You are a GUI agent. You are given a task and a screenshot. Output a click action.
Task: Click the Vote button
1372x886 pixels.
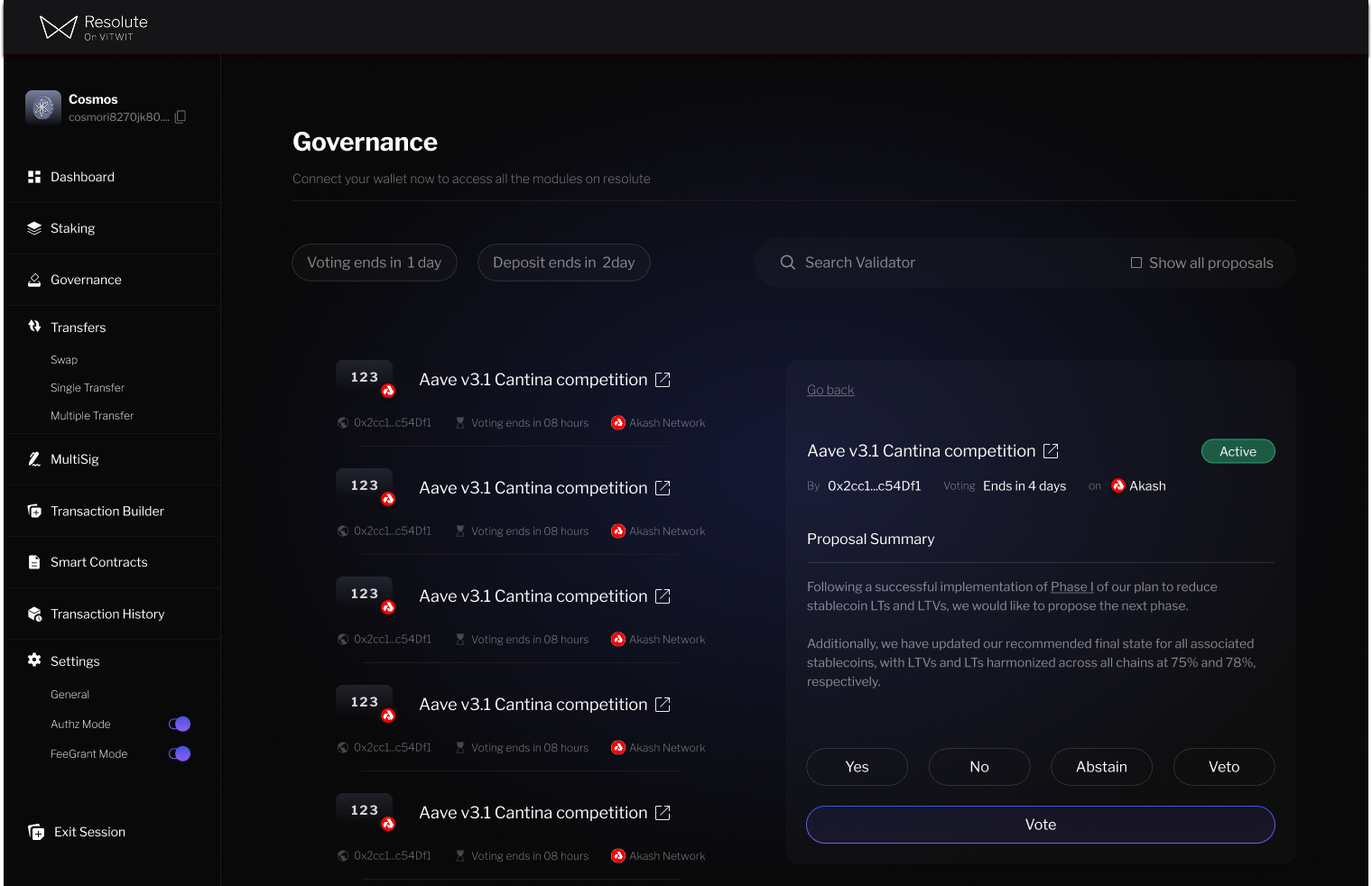pos(1041,825)
